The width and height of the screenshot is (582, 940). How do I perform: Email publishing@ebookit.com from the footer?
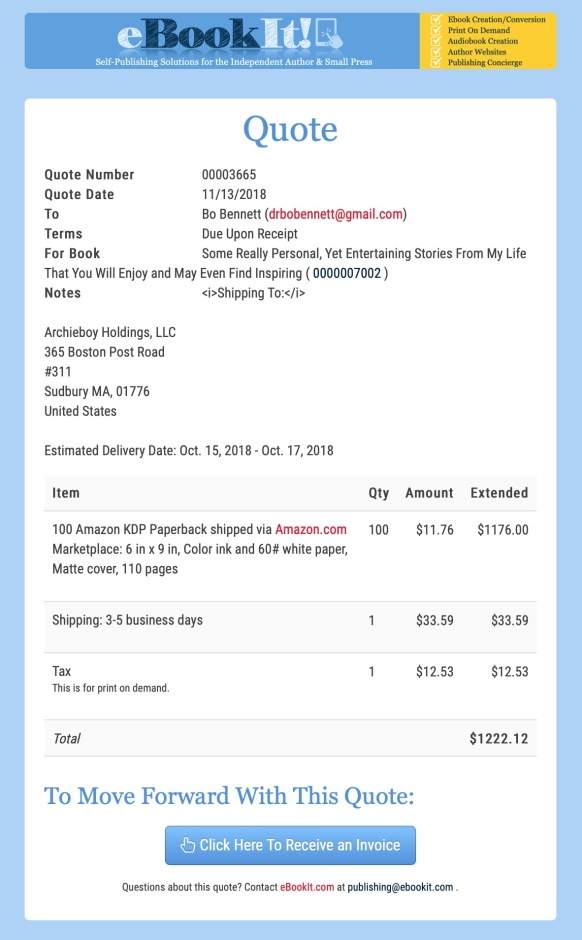tap(400, 887)
